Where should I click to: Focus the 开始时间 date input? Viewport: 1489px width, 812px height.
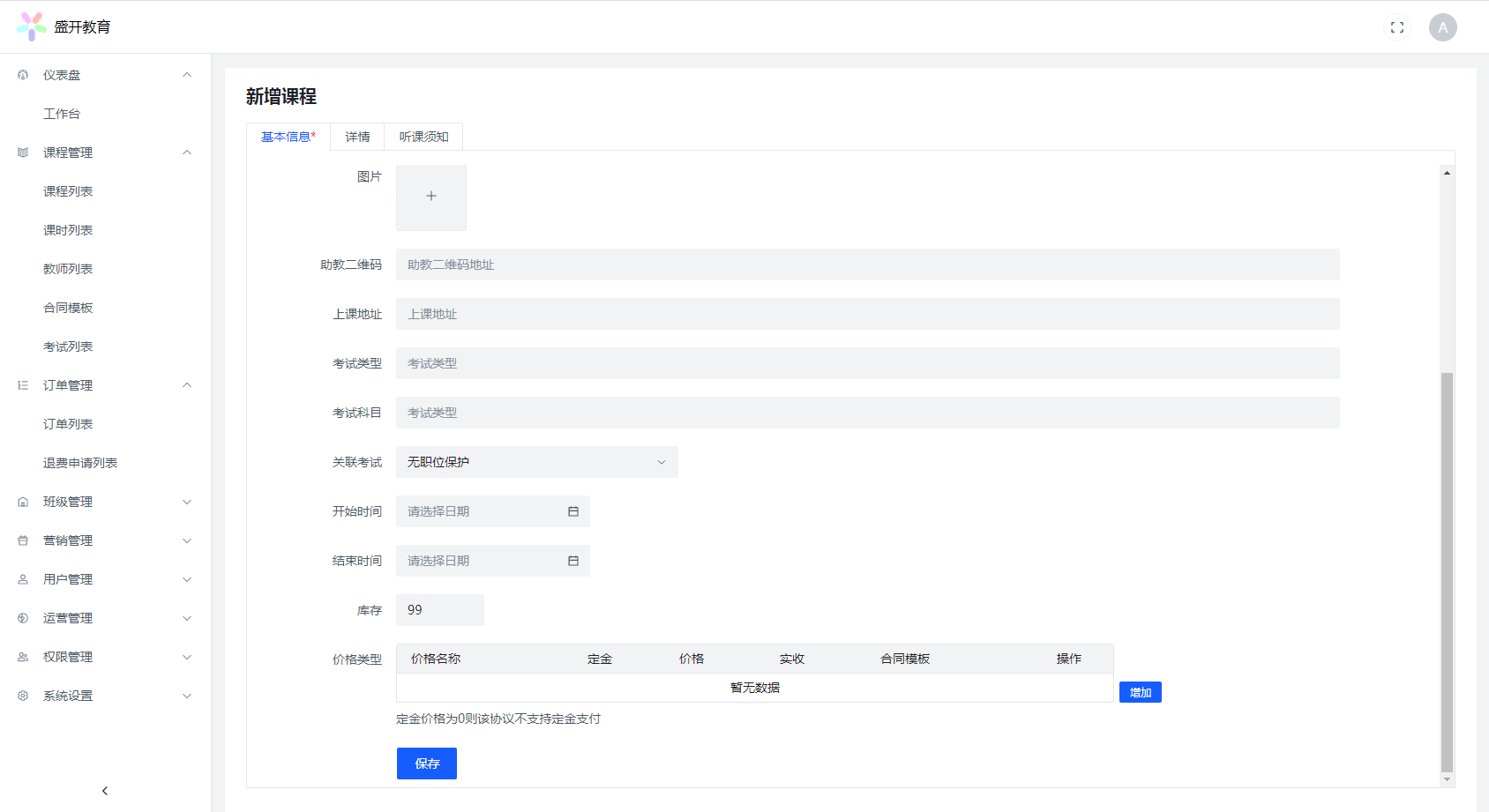(493, 511)
